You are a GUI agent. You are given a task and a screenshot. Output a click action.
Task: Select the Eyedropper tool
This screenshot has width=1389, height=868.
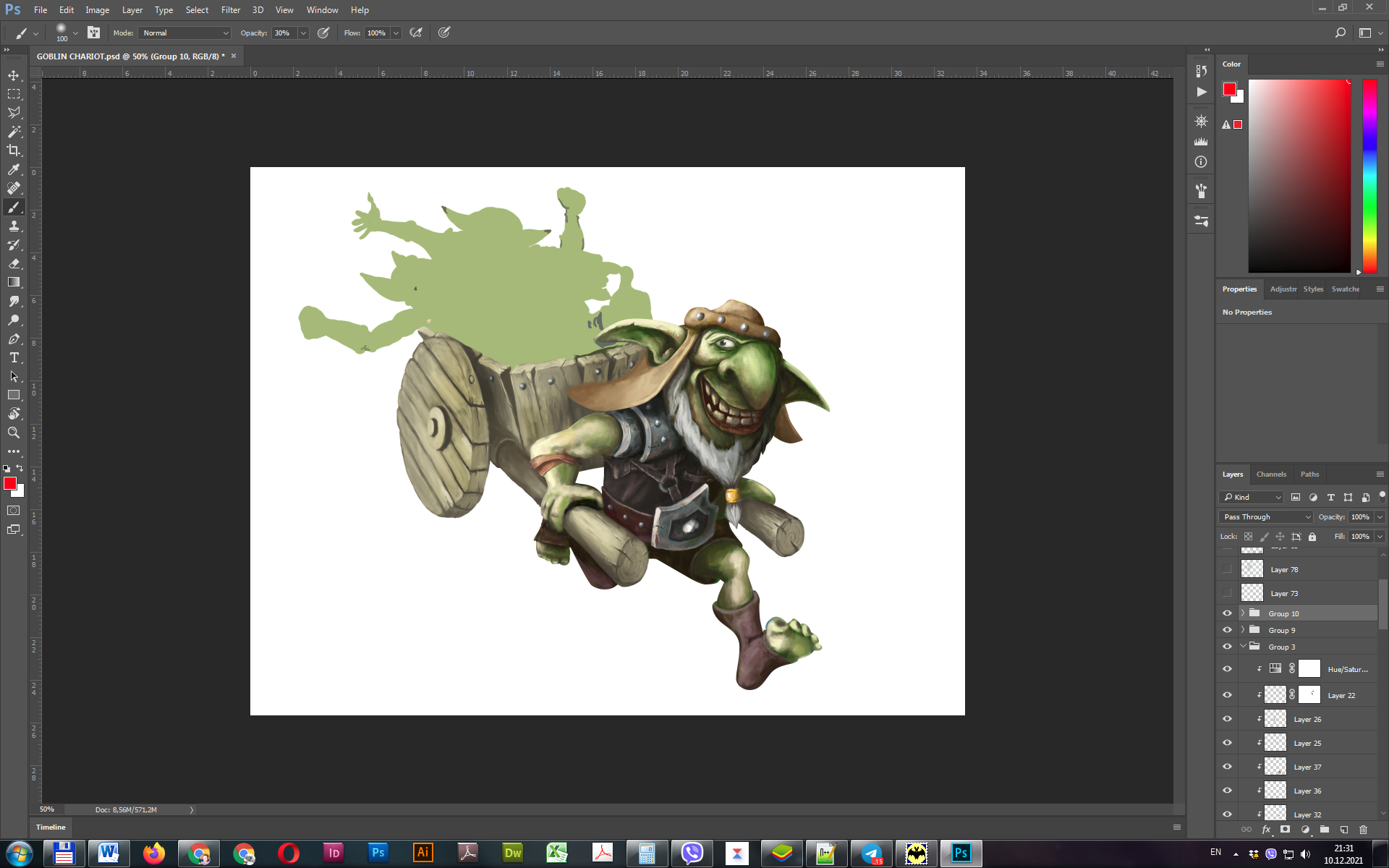[x=14, y=169]
